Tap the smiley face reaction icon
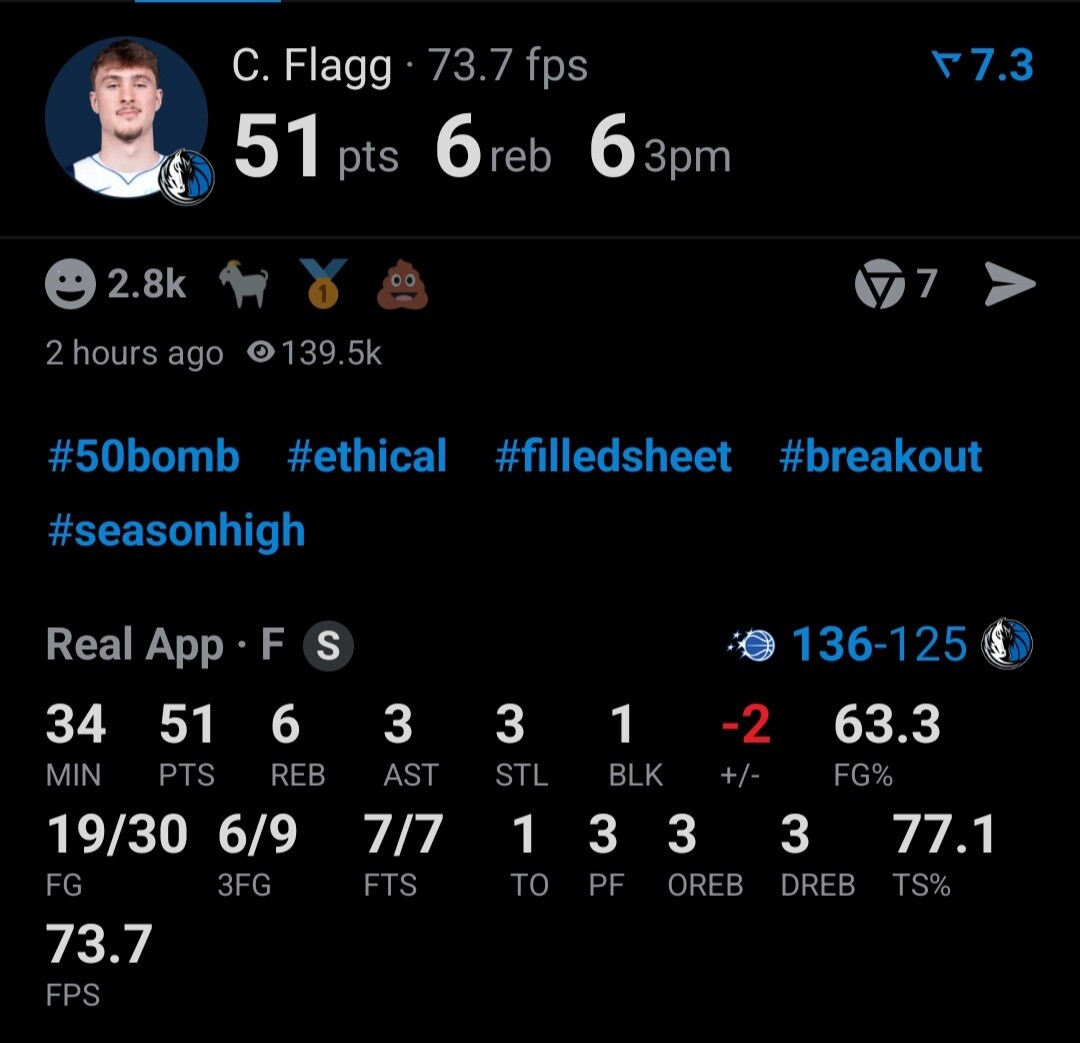Image resolution: width=1080 pixels, height=1043 pixels. (x=71, y=284)
